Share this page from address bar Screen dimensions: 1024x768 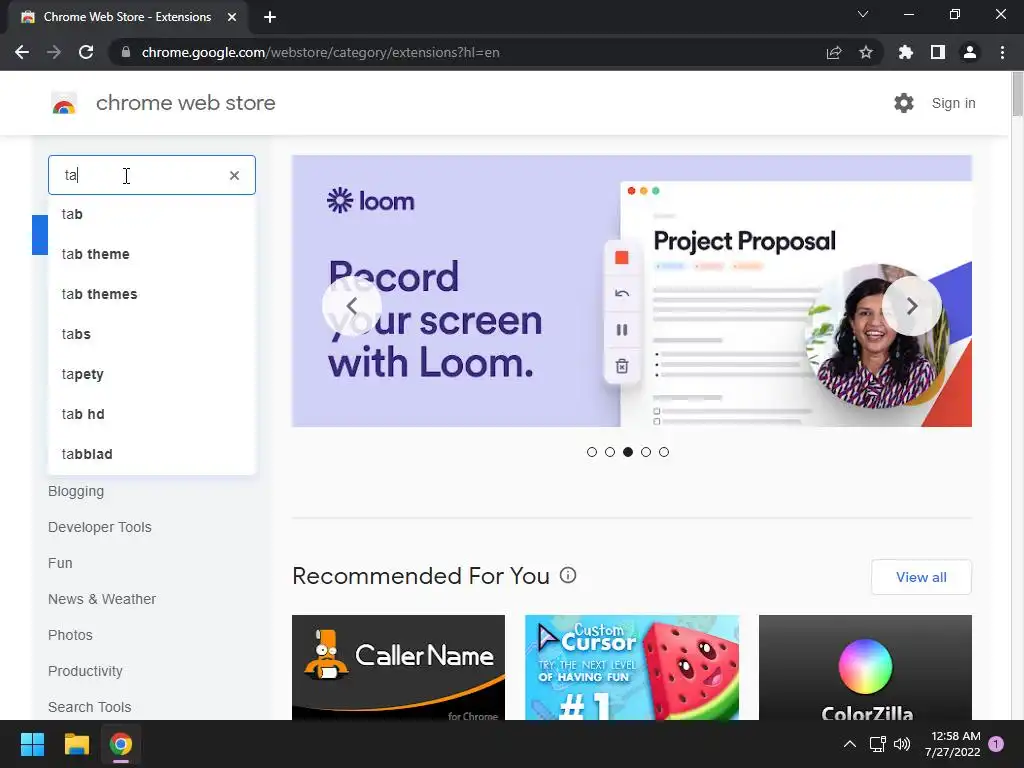(x=834, y=52)
